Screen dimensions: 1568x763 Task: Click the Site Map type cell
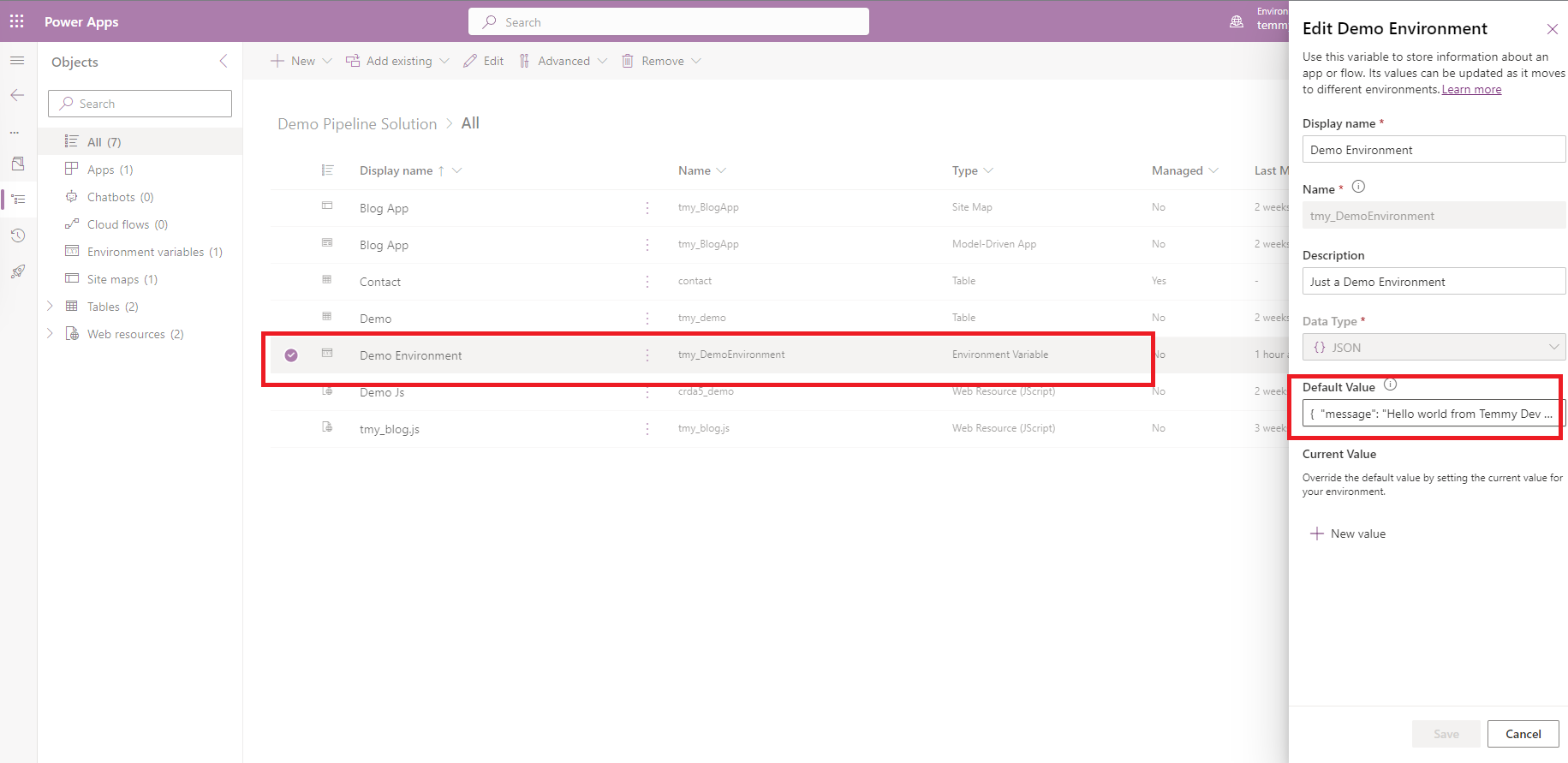972,207
